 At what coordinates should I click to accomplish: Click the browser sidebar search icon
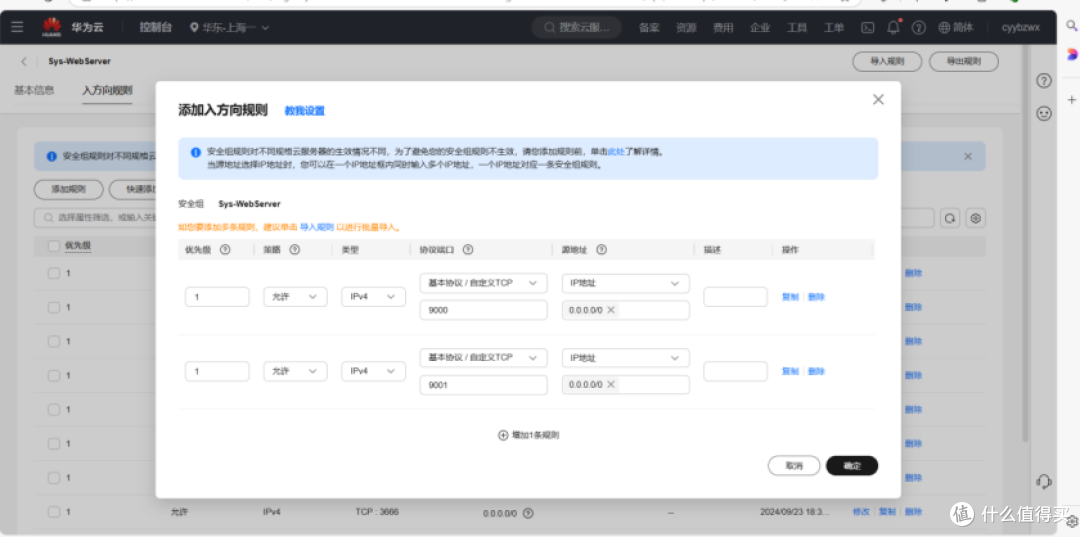coord(1072,26)
